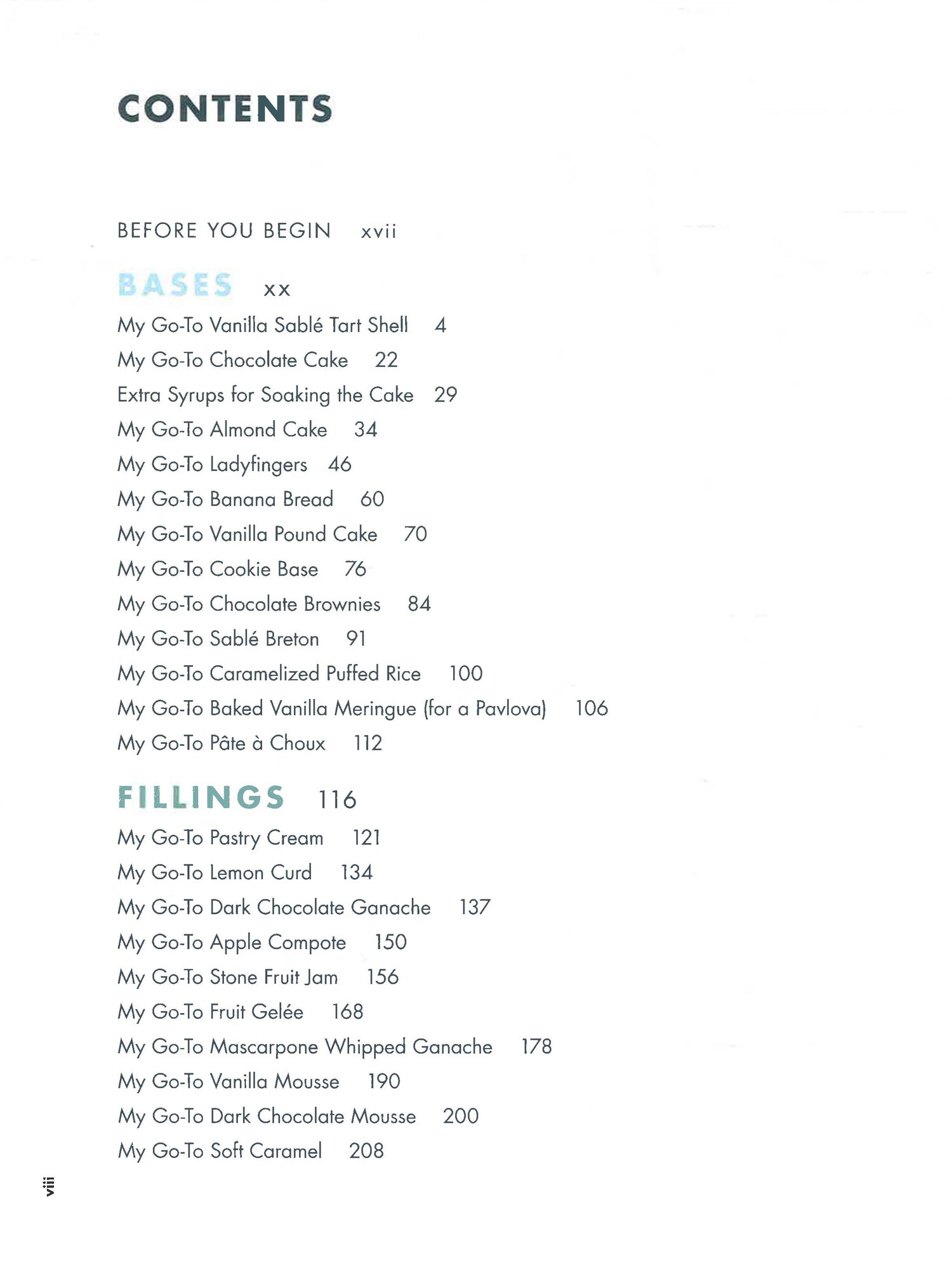Open My Go-To Vanilla Pound Cake
952x1274 pixels.
(247, 534)
